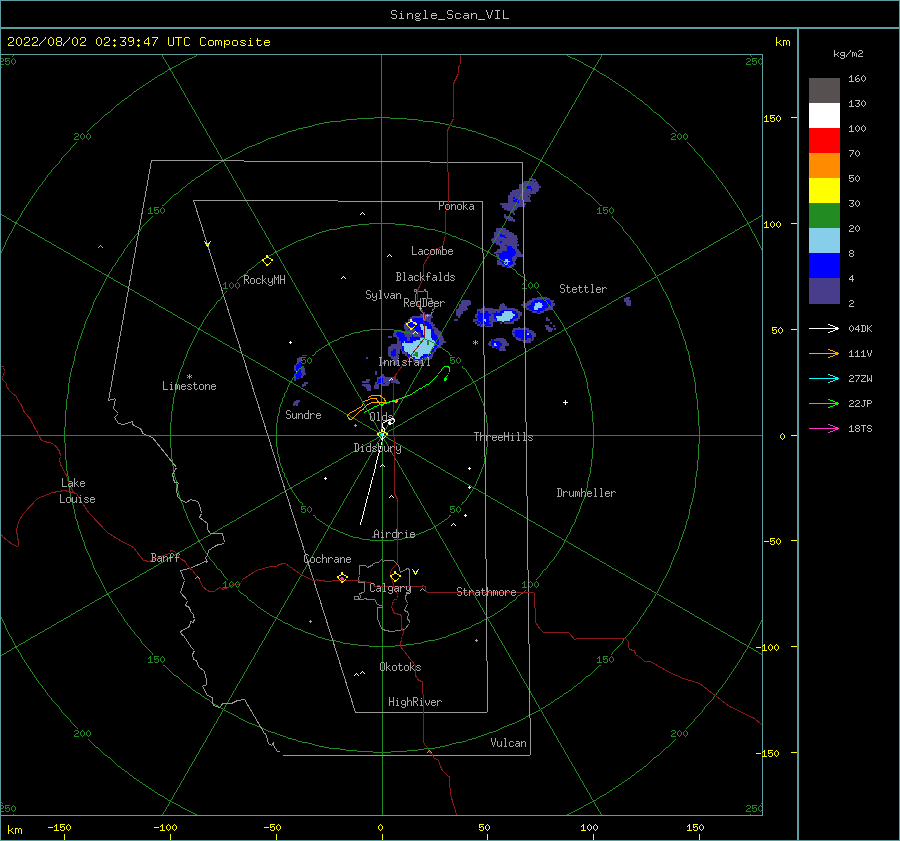Click the orange 111V track arrow in legend
The width and height of the screenshot is (900, 841).
tap(824, 354)
